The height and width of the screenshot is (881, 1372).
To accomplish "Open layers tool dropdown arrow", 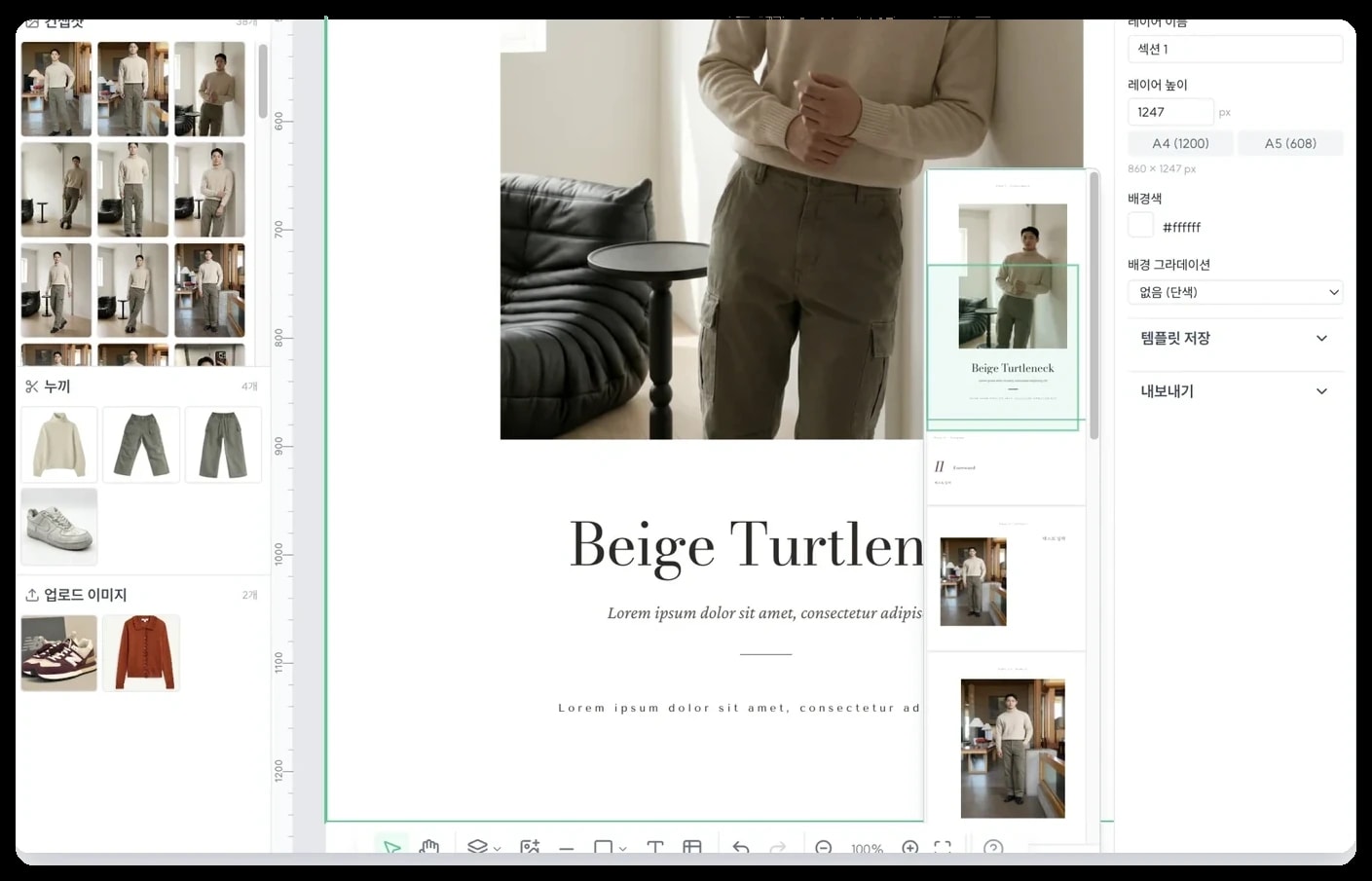I will click(x=498, y=849).
